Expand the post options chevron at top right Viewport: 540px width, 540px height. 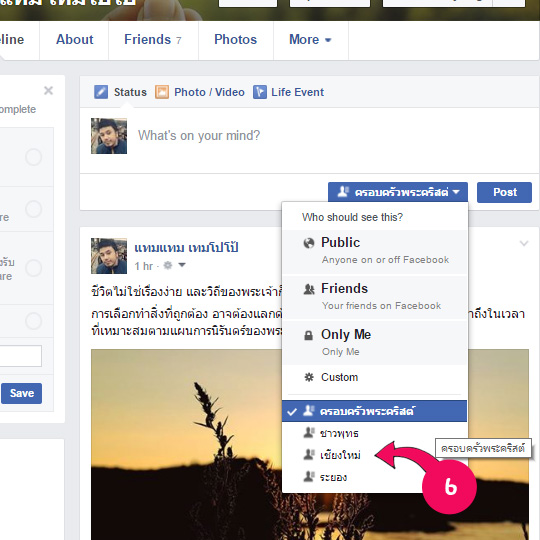pyautogui.click(x=524, y=243)
